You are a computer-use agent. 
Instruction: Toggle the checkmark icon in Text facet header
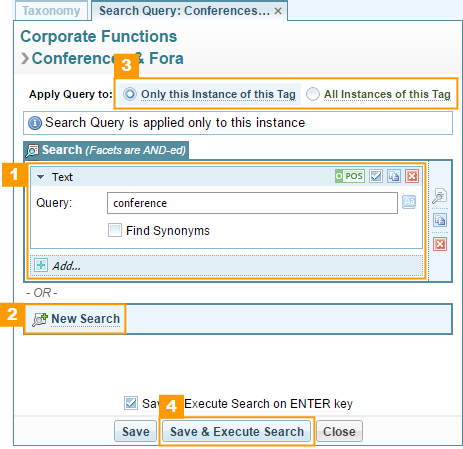(376, 176)
